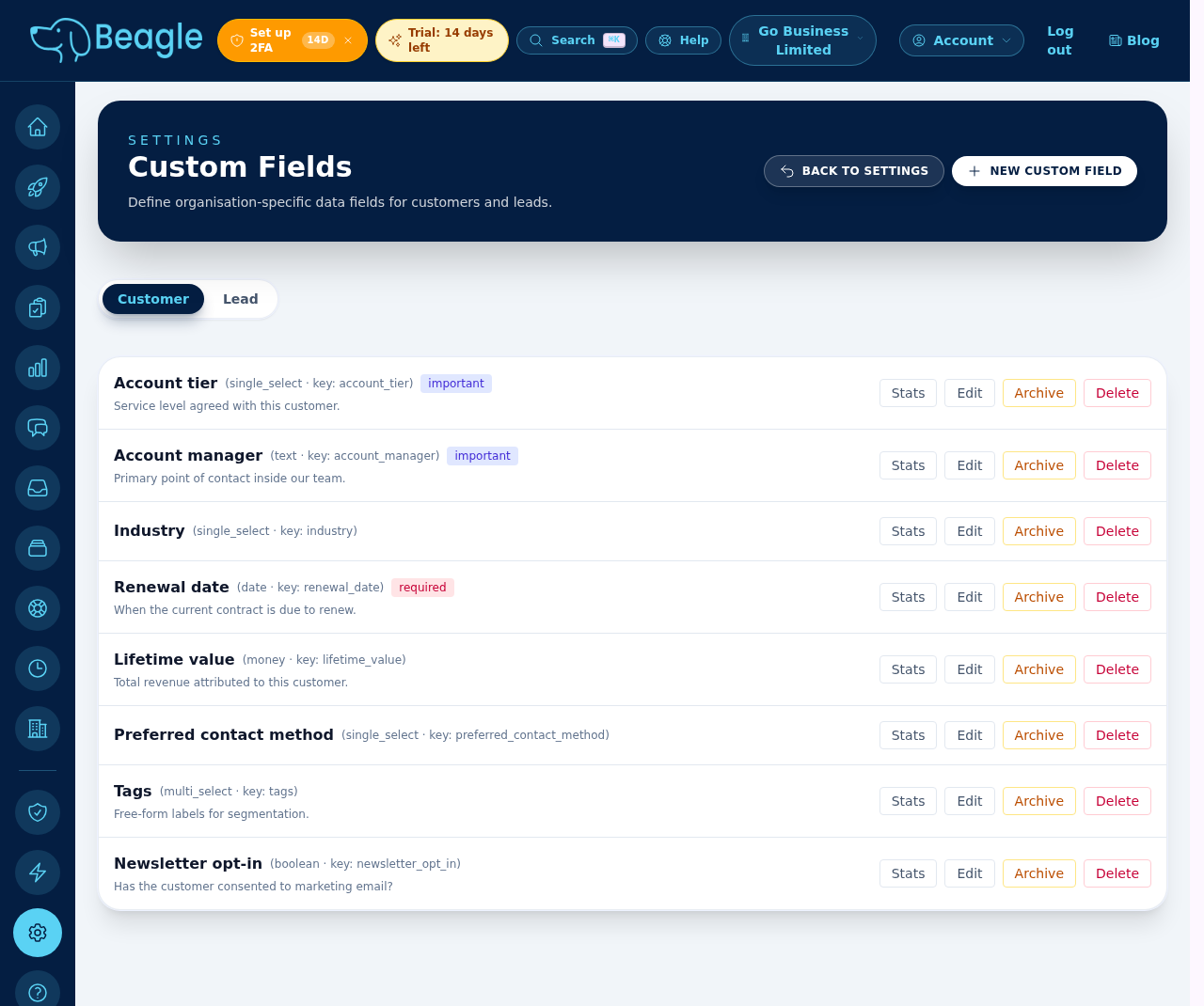Open the gear settings sidebar icon

[38, 933]
